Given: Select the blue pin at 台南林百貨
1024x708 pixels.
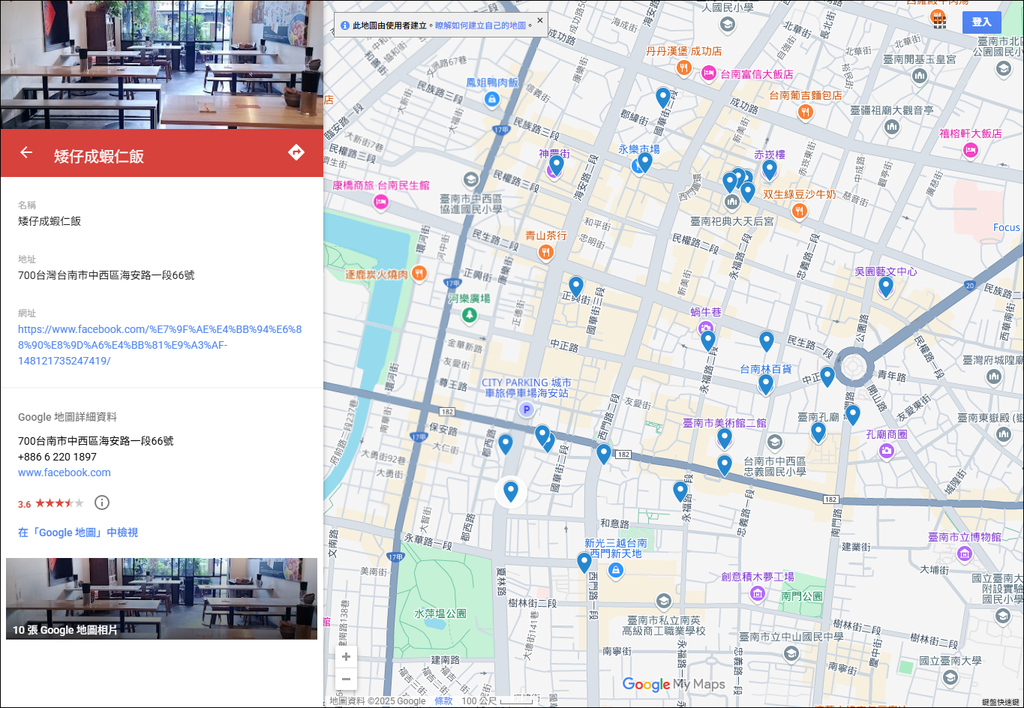Looking at the screenshot, I should [x=765, y=384].
